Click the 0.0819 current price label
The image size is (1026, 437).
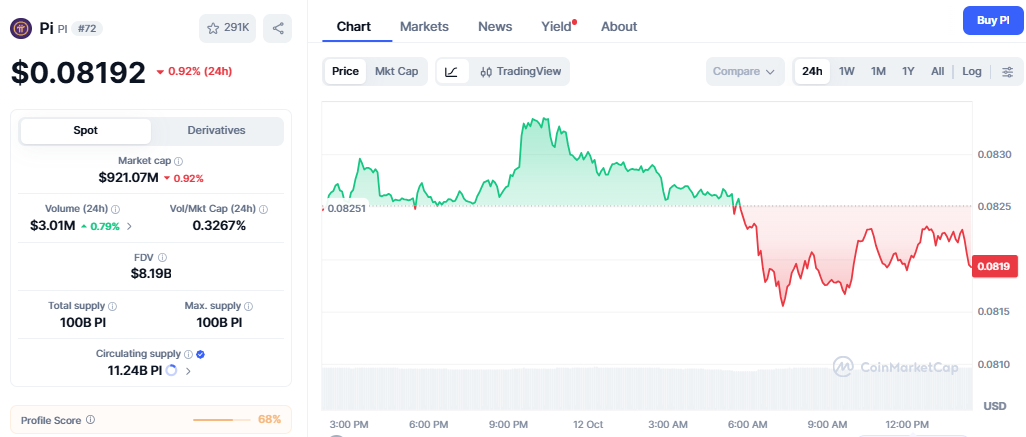(993, 266)
